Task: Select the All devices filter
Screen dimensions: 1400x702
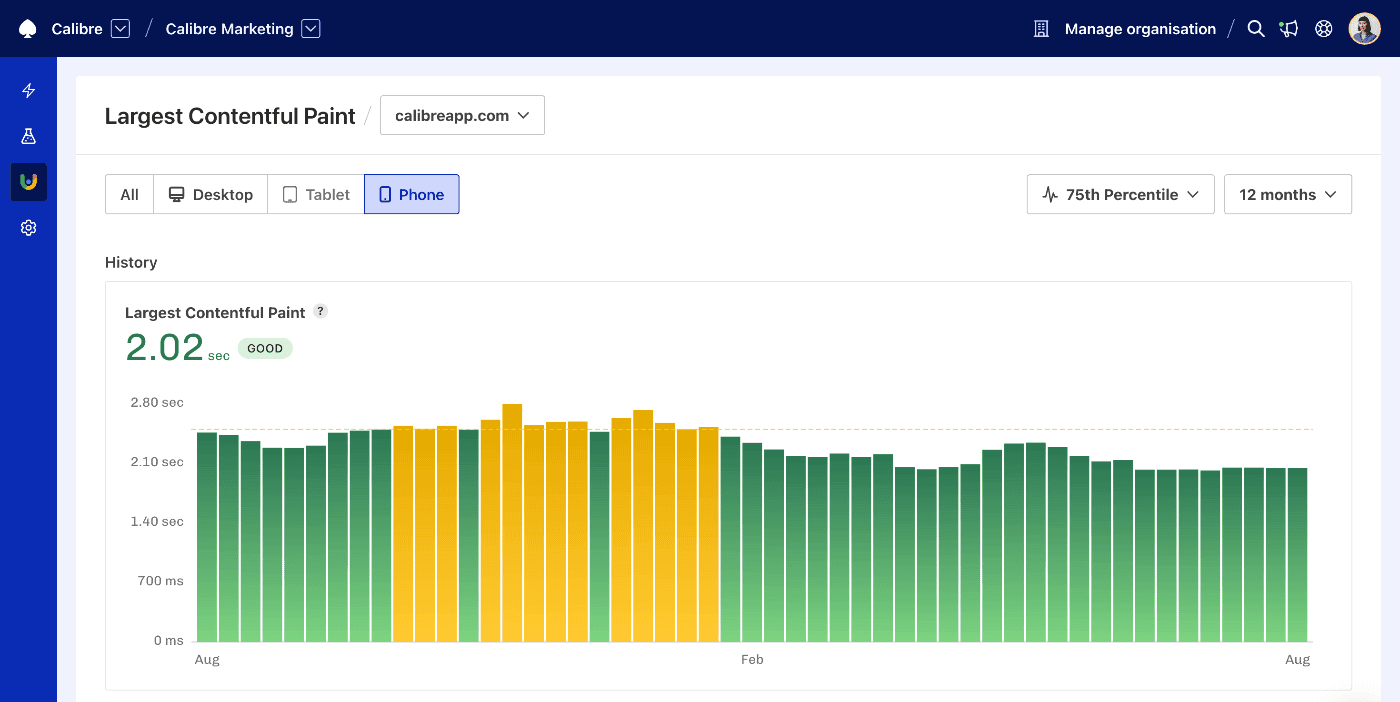Action: (x=129, y=194)
